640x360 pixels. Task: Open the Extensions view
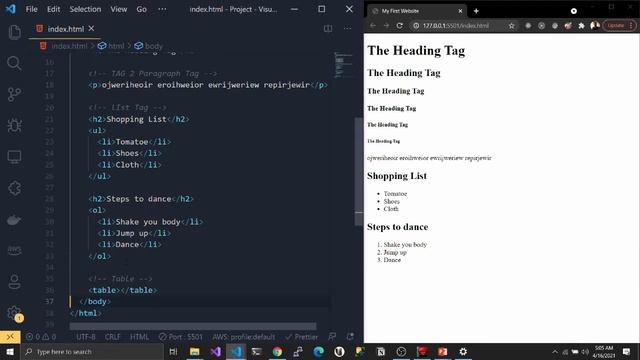pyautogui.click(x=14, y=188)
